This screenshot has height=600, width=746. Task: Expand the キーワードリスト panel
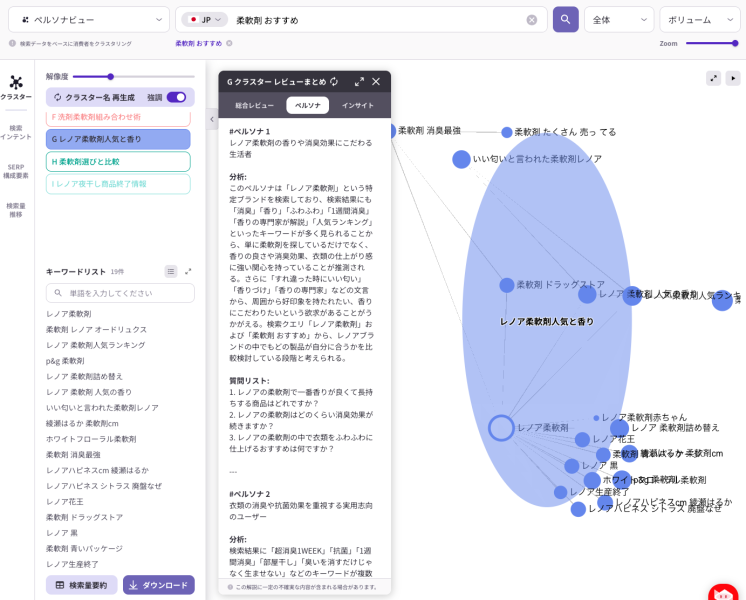[188, 271]
